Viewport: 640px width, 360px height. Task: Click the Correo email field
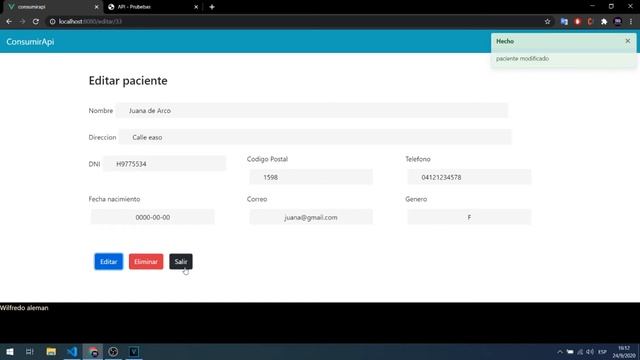pyautogui.click(x=311, y=217)
